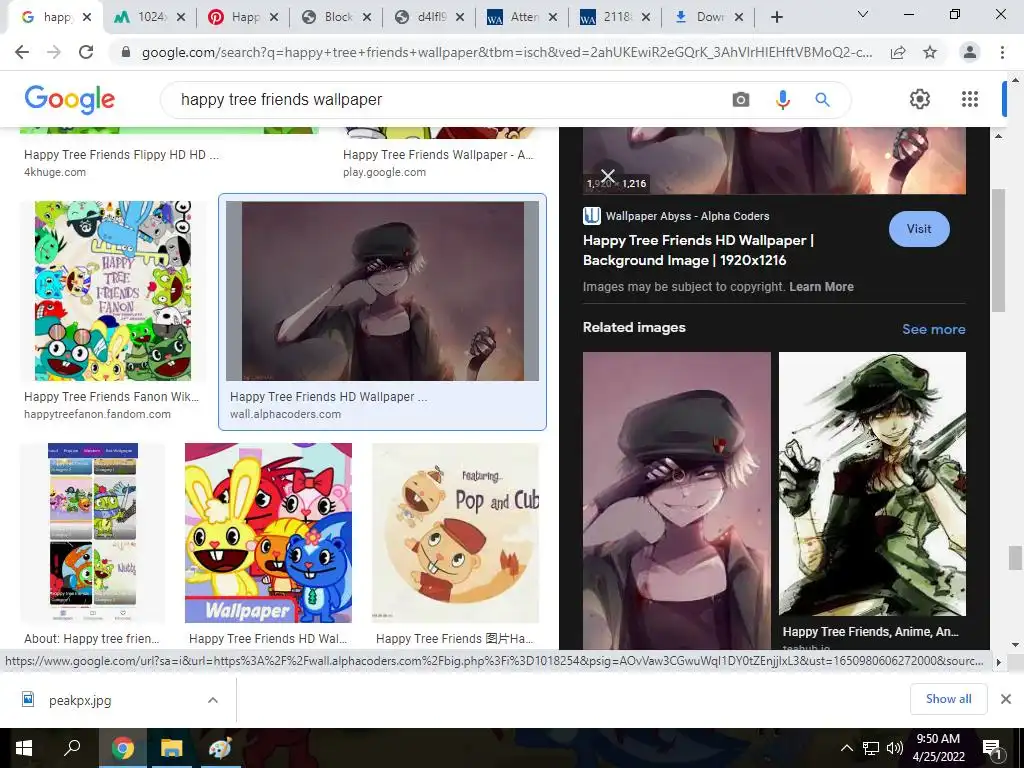The image size is (1024, 768).
Task: Reload the current page
Action: pyautogui.click(x=86, y=52)
